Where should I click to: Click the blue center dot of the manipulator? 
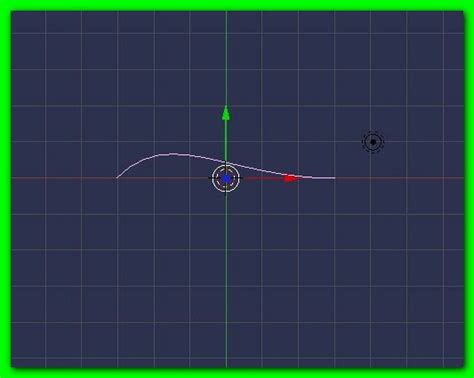(226, 179)
